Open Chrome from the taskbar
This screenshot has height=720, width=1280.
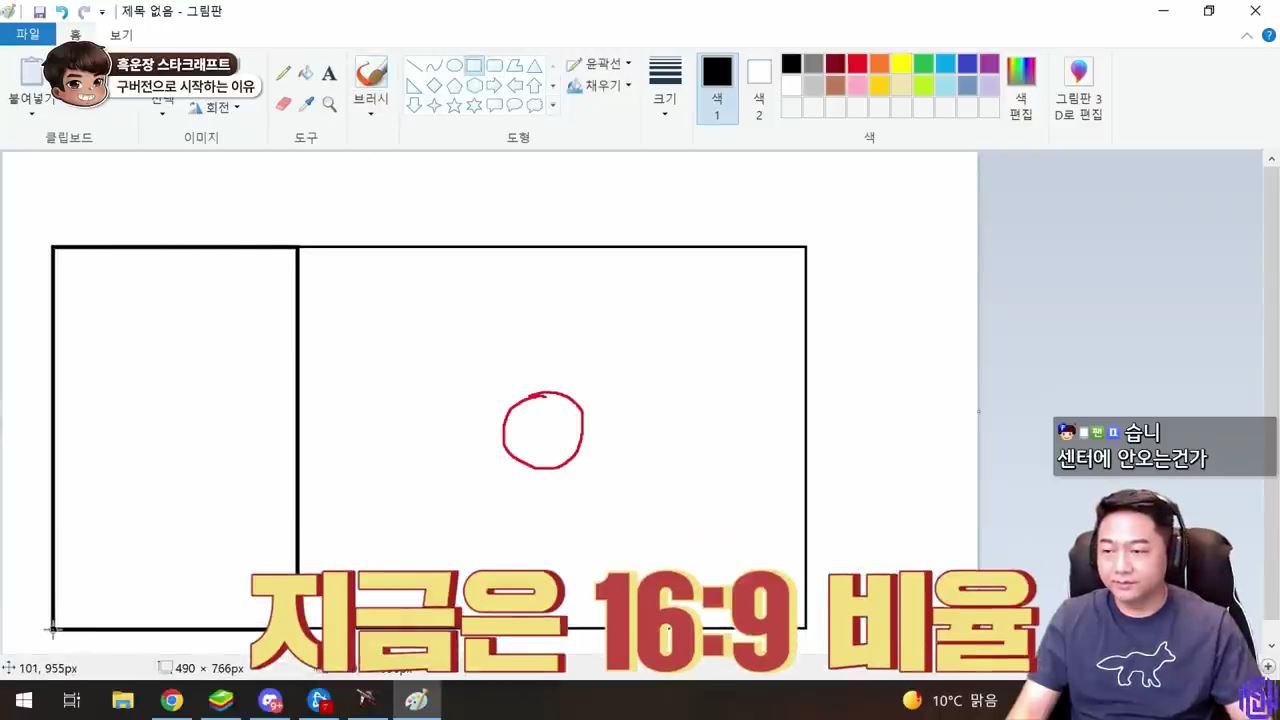[172, 700]
